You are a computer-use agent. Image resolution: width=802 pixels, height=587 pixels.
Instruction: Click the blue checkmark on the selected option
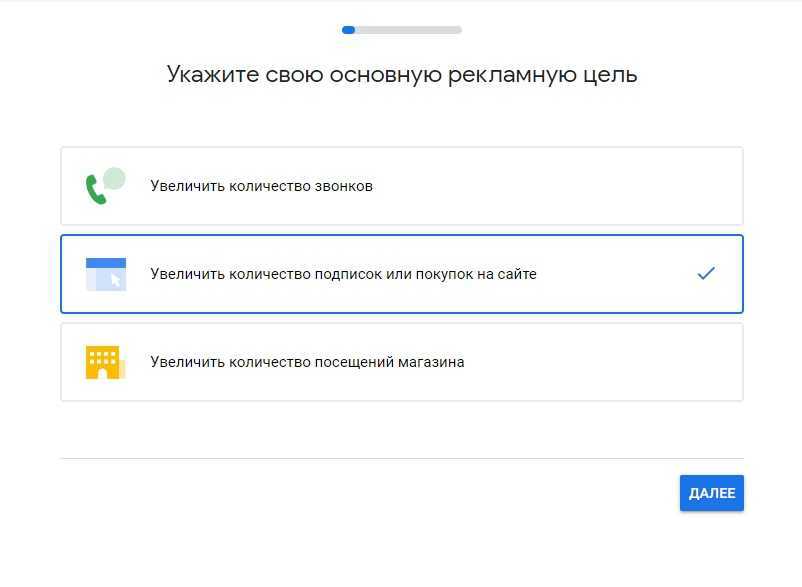(706, 273)
